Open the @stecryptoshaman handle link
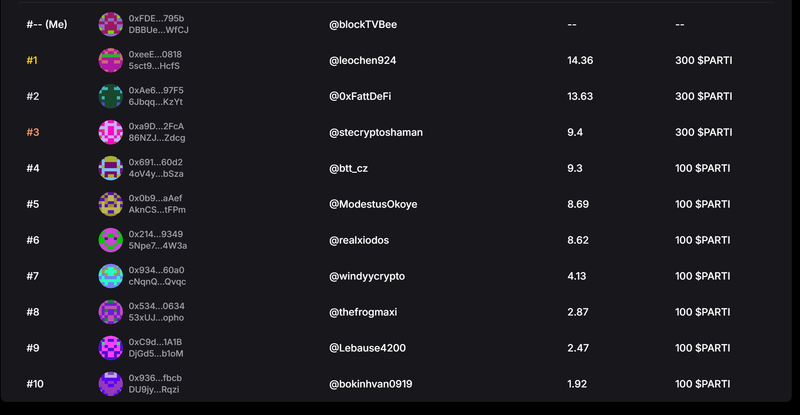Viewport: 800px width, 415px height. [x=376, y=132]
